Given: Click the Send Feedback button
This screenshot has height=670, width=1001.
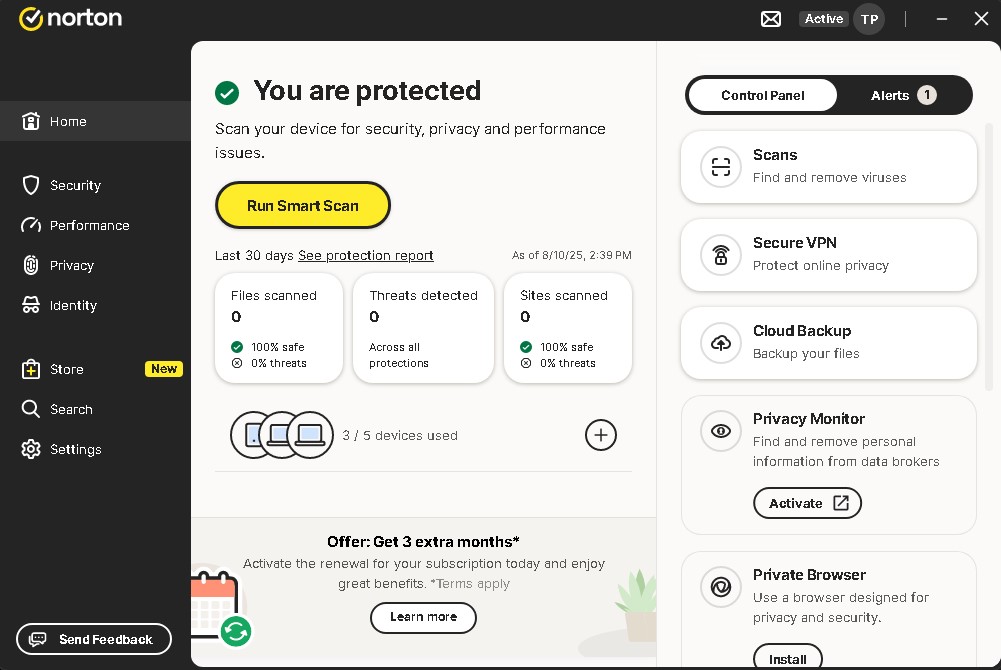Looking at the screenshot, I should click(x=94, y=639).
